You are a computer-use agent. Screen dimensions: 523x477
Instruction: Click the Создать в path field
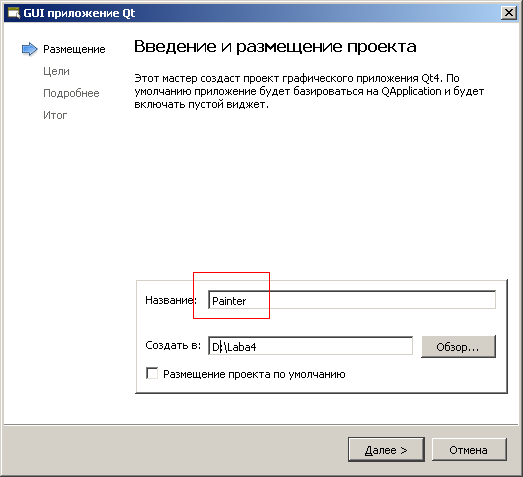click(x=311, y=346)
